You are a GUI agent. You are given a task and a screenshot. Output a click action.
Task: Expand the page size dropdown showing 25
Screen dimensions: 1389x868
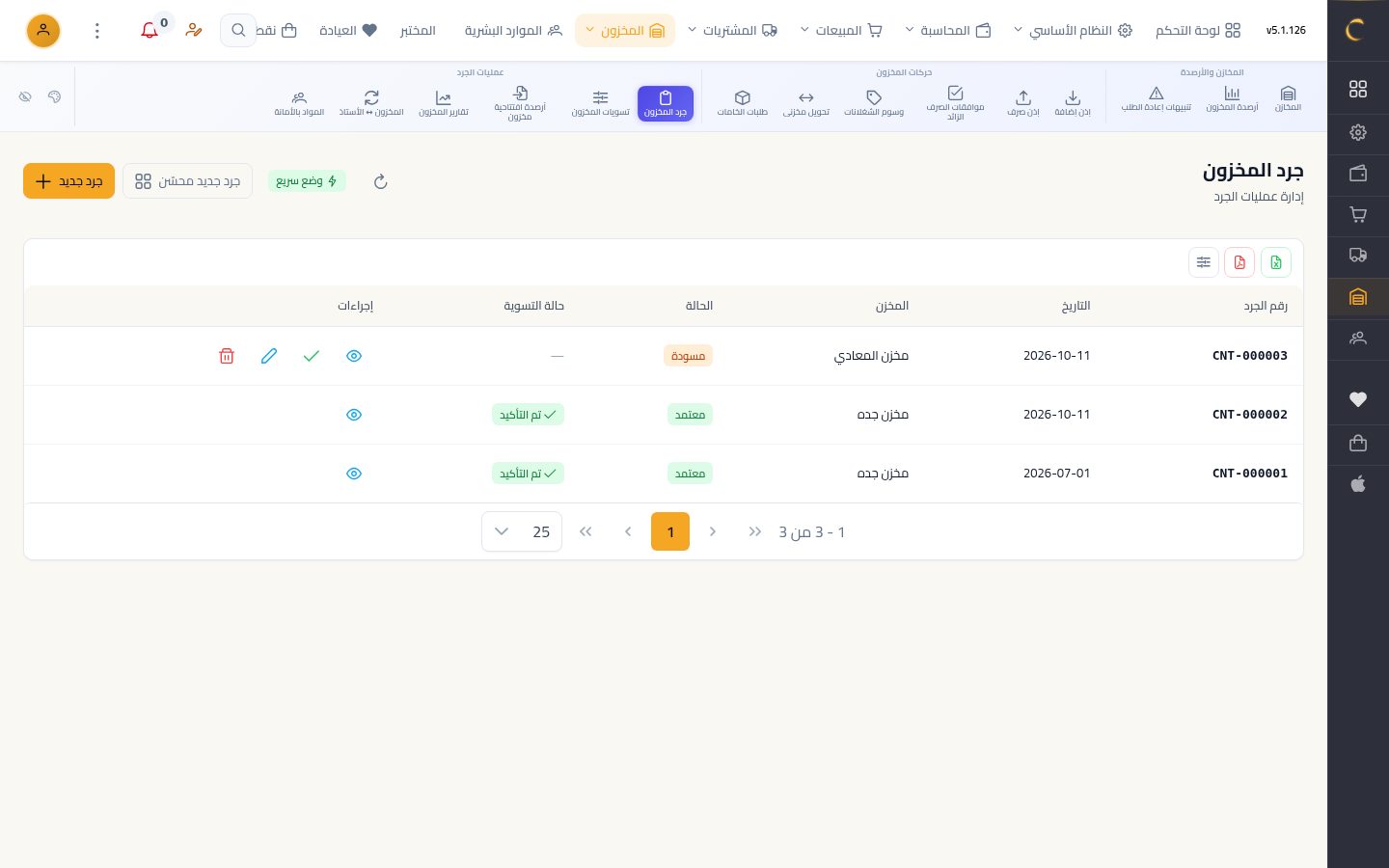[522, 531]
